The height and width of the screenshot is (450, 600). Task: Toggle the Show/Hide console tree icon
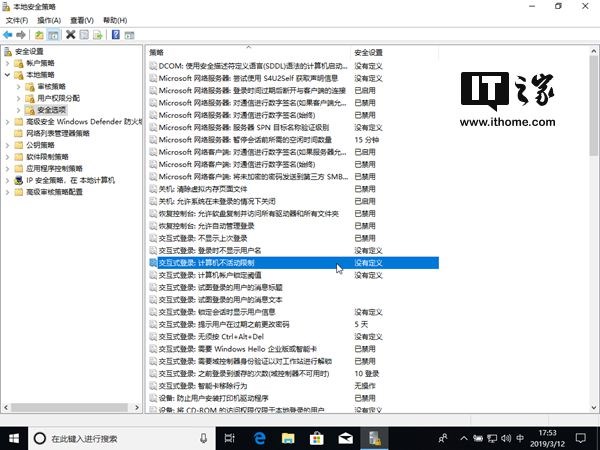(53, 35)
